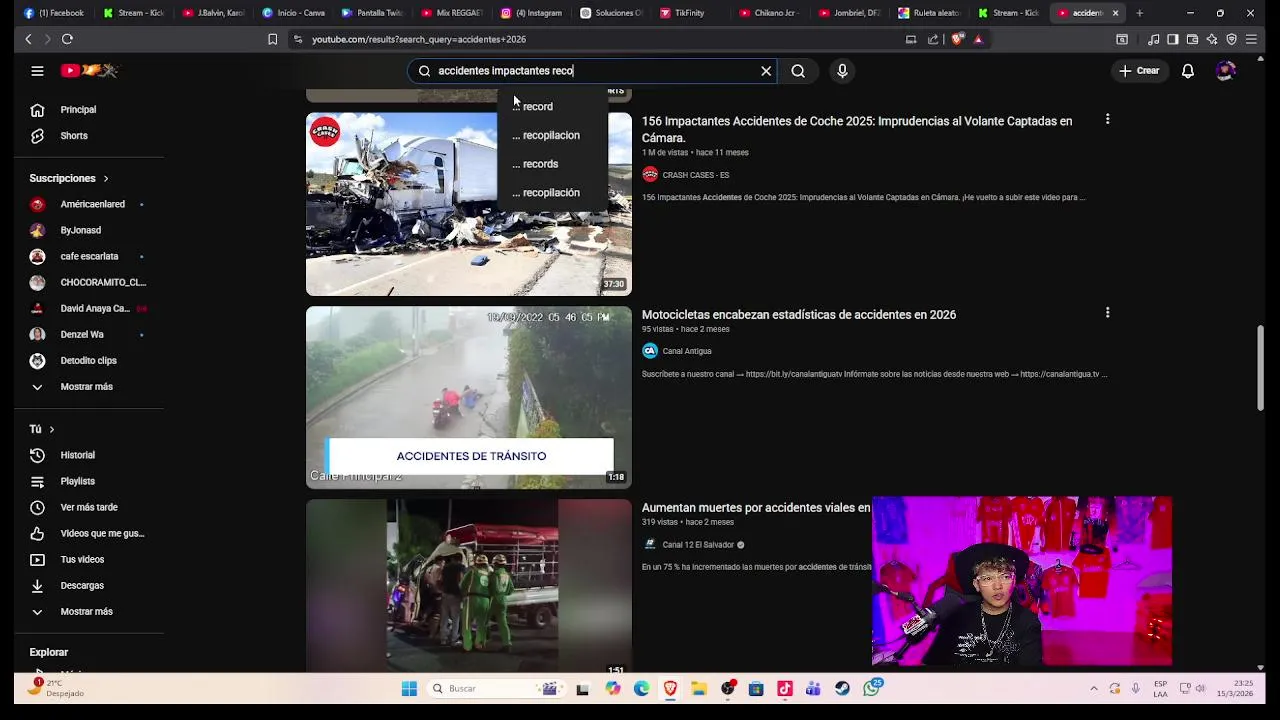Start voice search with the microphone icon

(842, 71)
